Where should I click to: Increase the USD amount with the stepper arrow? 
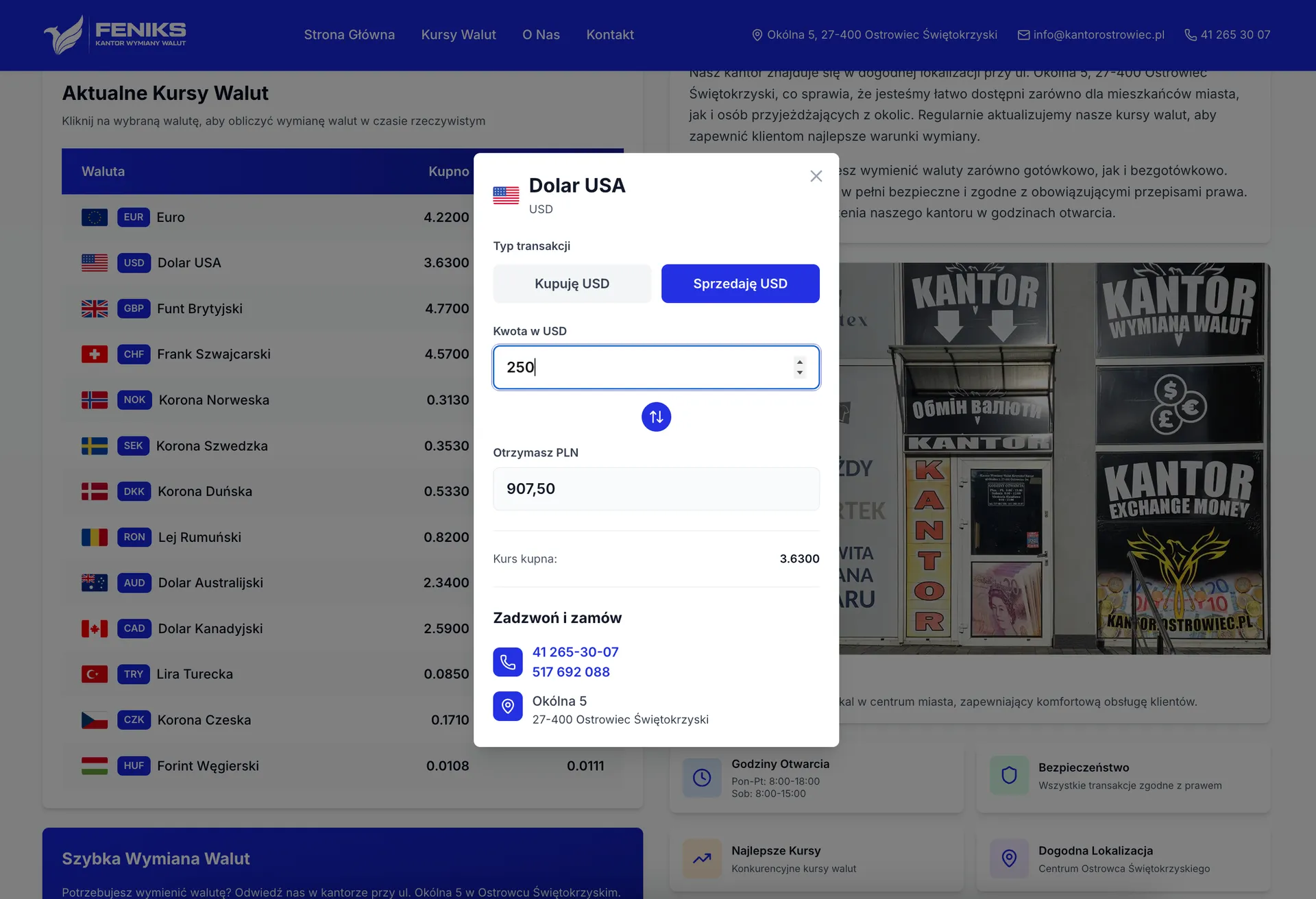(799, 362)
